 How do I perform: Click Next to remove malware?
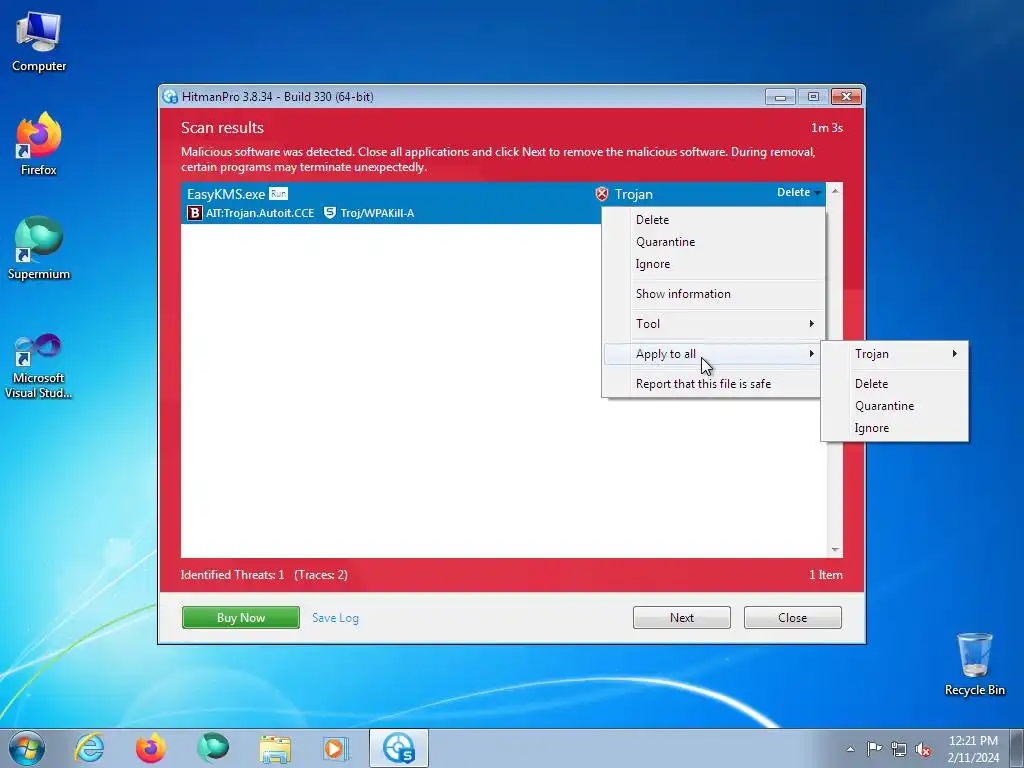682,618
